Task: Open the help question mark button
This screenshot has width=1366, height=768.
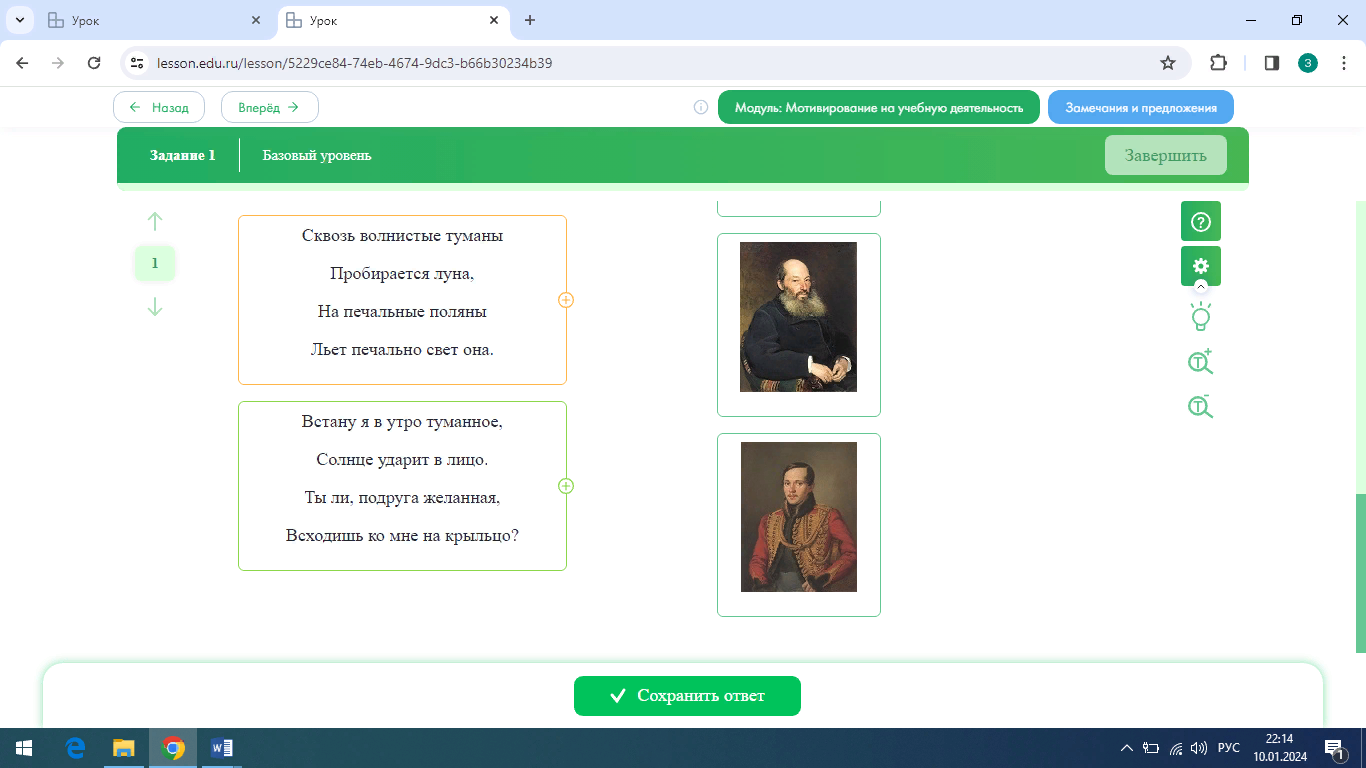Action: (1201, 221)
